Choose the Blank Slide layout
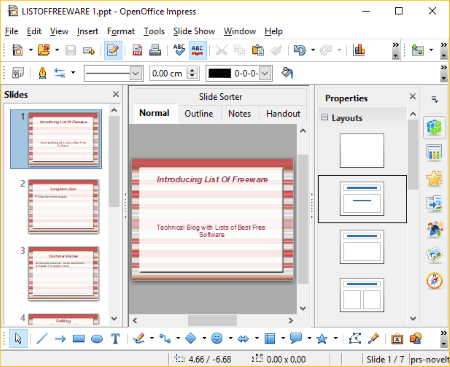 362,150
